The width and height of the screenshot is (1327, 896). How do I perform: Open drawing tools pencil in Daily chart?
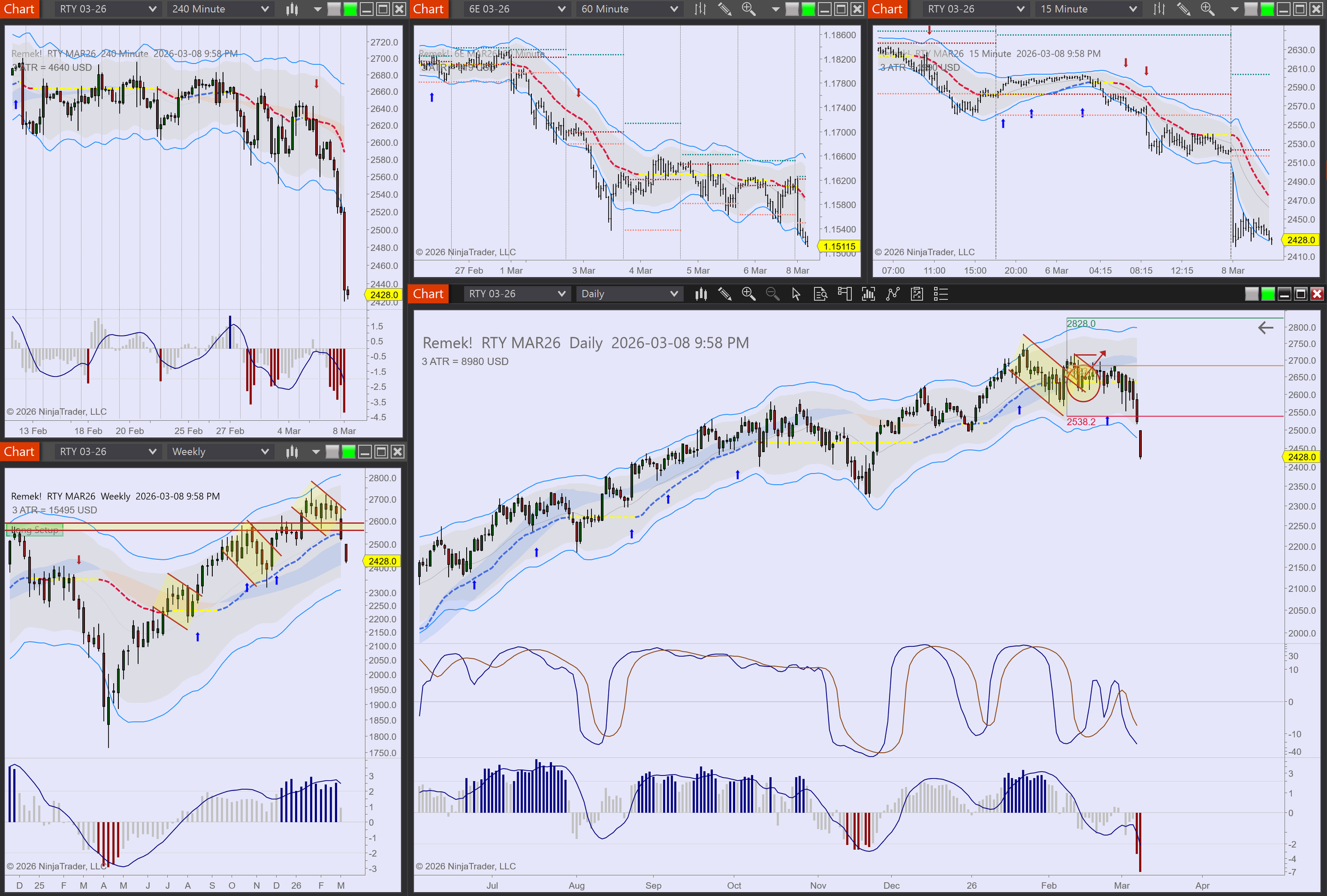(725, 294)
